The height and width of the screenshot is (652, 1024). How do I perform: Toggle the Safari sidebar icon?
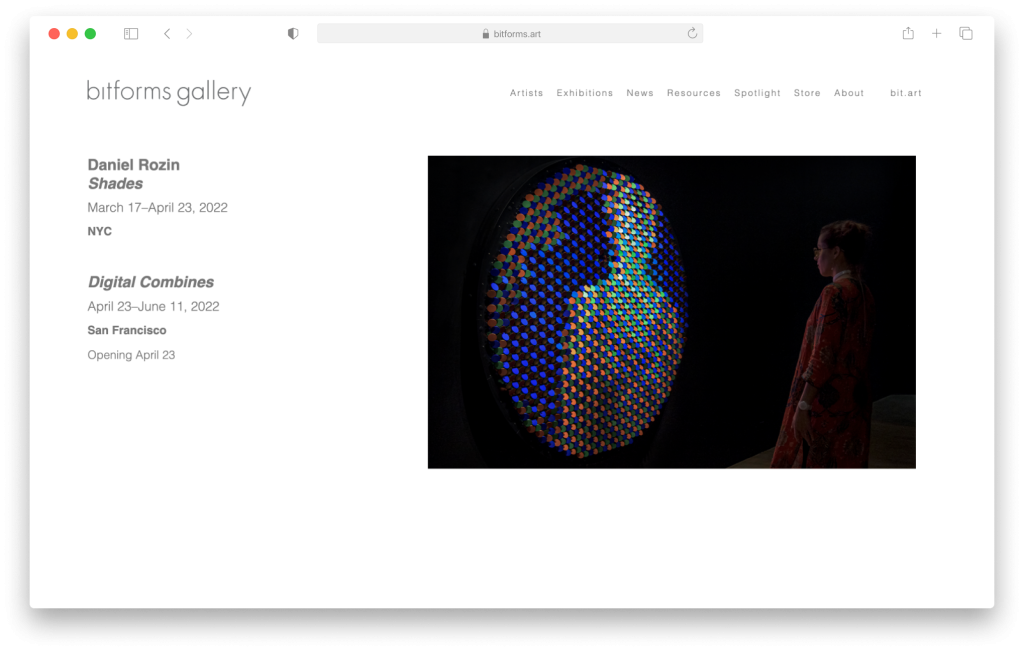point(131,34)
